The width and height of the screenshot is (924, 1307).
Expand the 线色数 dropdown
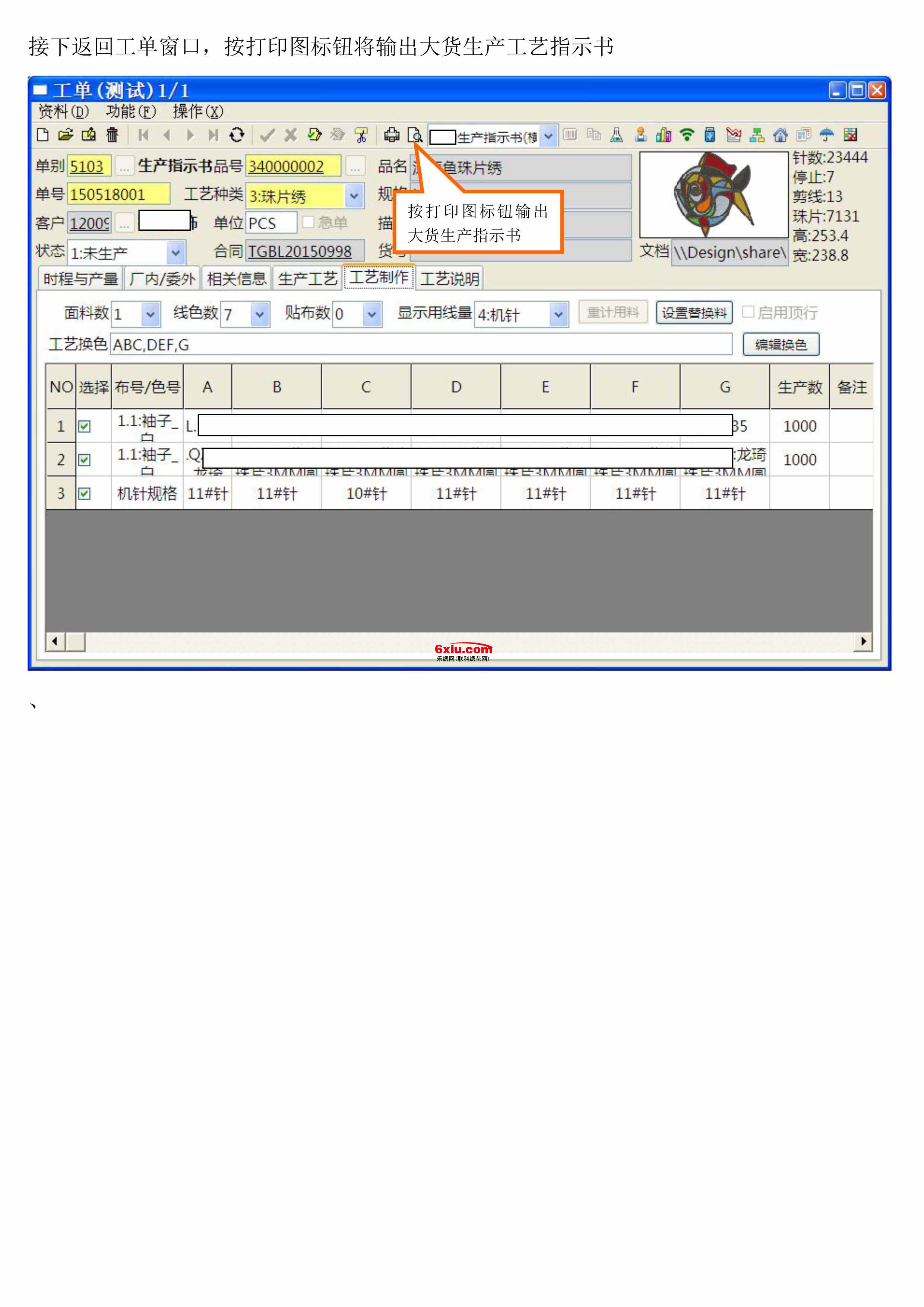click(x=259, y=314)
